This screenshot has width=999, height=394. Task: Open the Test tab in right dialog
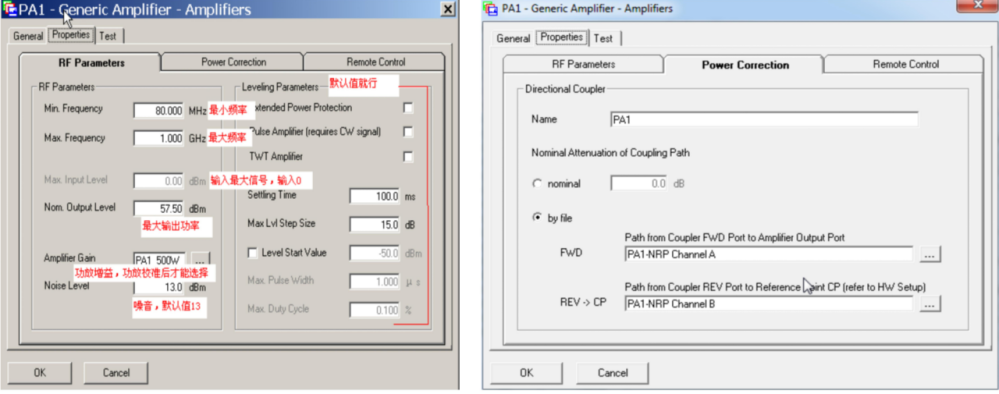coord(603,38)
